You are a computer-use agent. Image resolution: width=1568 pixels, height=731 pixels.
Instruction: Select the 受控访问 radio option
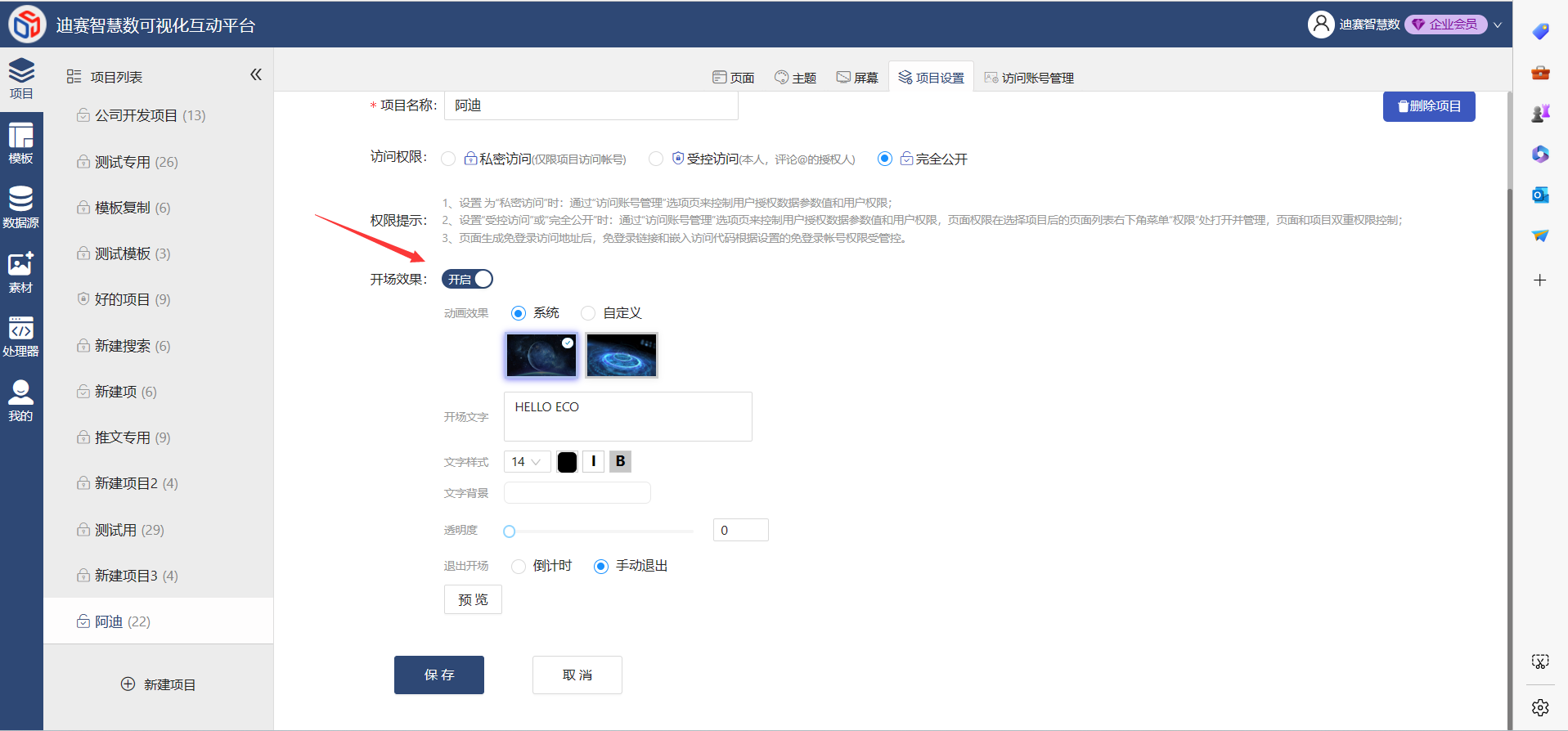click(x=656, y=159)
